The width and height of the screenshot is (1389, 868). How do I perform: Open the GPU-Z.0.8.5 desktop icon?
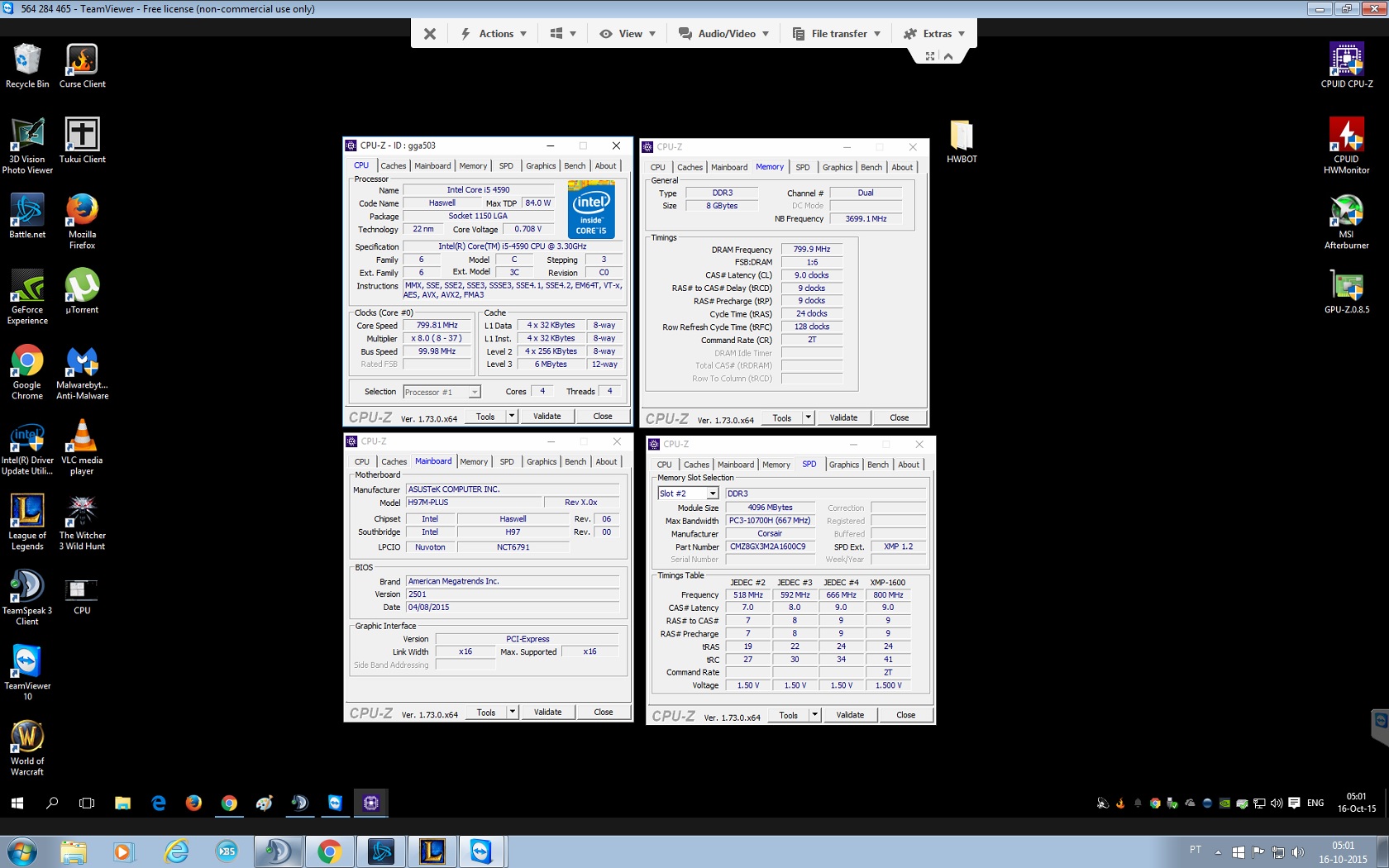point(1347,292)
